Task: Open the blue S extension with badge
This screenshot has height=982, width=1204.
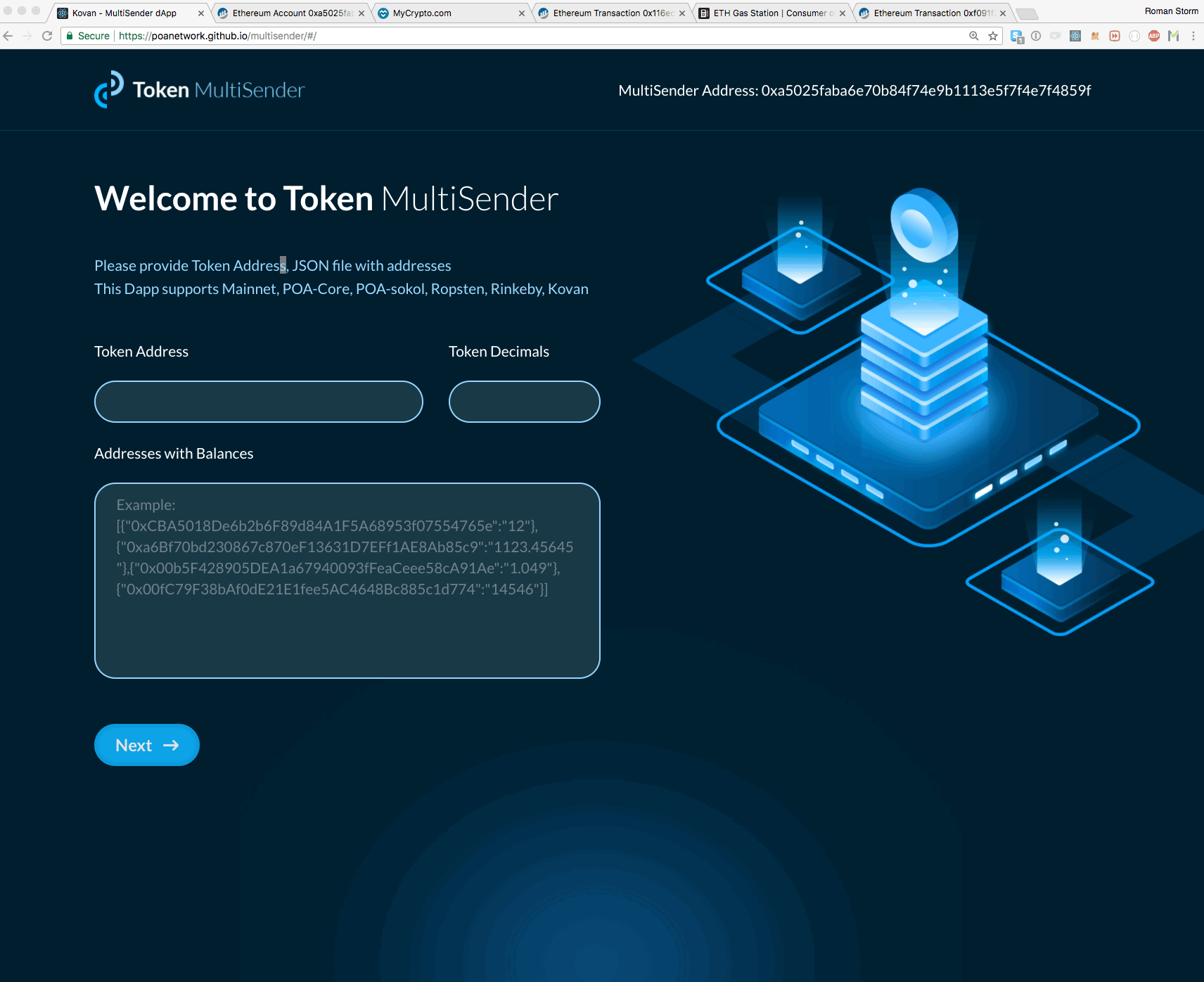Action: coord(1017,36)
